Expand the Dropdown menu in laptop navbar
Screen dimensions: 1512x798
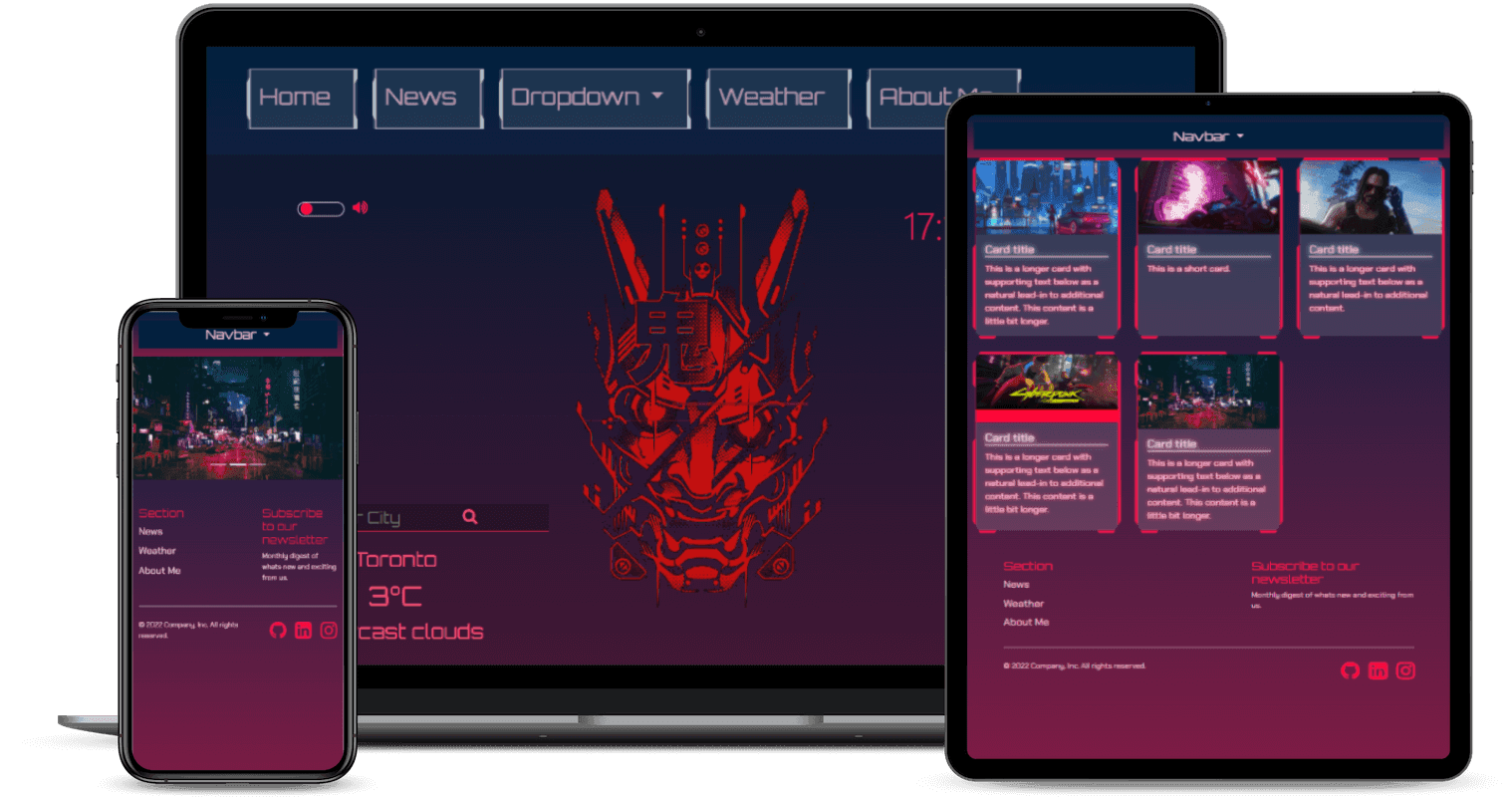595,98
